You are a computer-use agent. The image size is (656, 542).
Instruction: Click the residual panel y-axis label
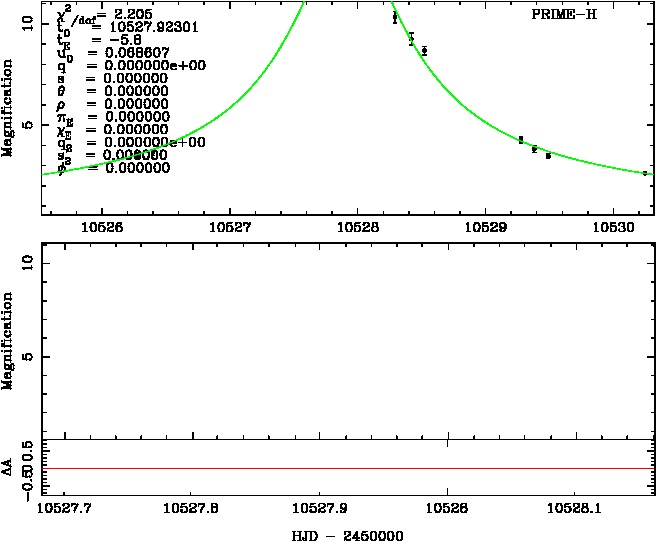click(x=9, y=467)
